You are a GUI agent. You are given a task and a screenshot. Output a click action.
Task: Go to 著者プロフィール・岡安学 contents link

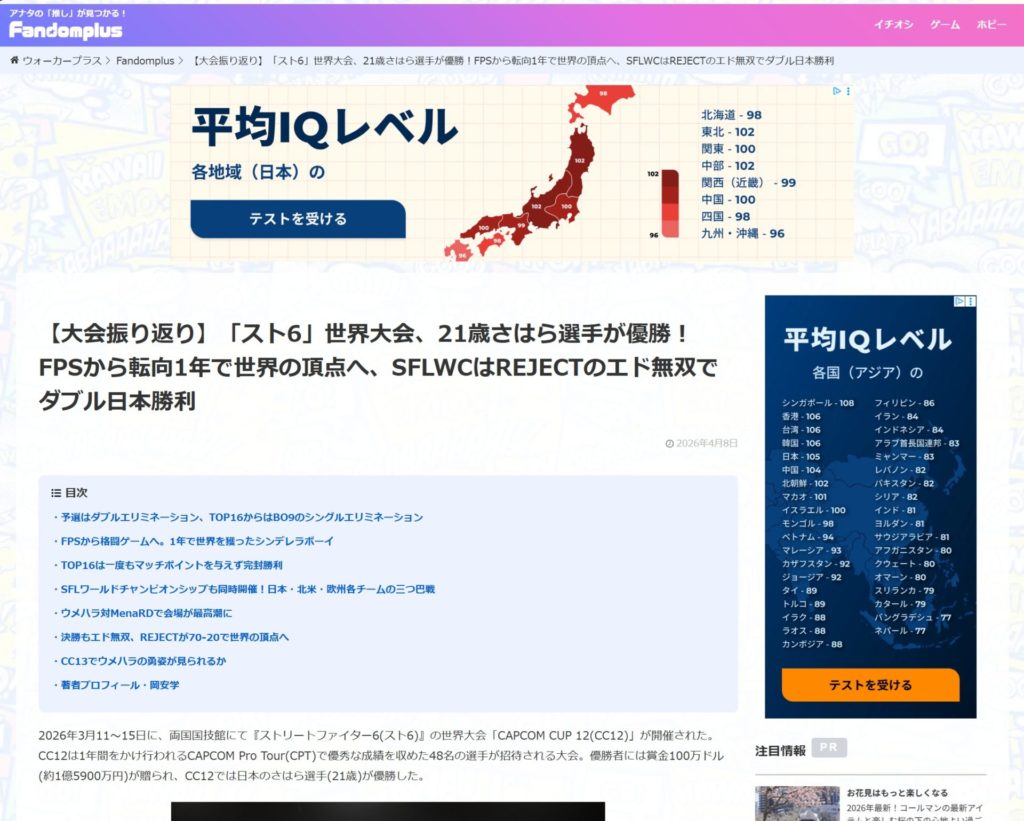pyautogui.click(x=119, y=685)
